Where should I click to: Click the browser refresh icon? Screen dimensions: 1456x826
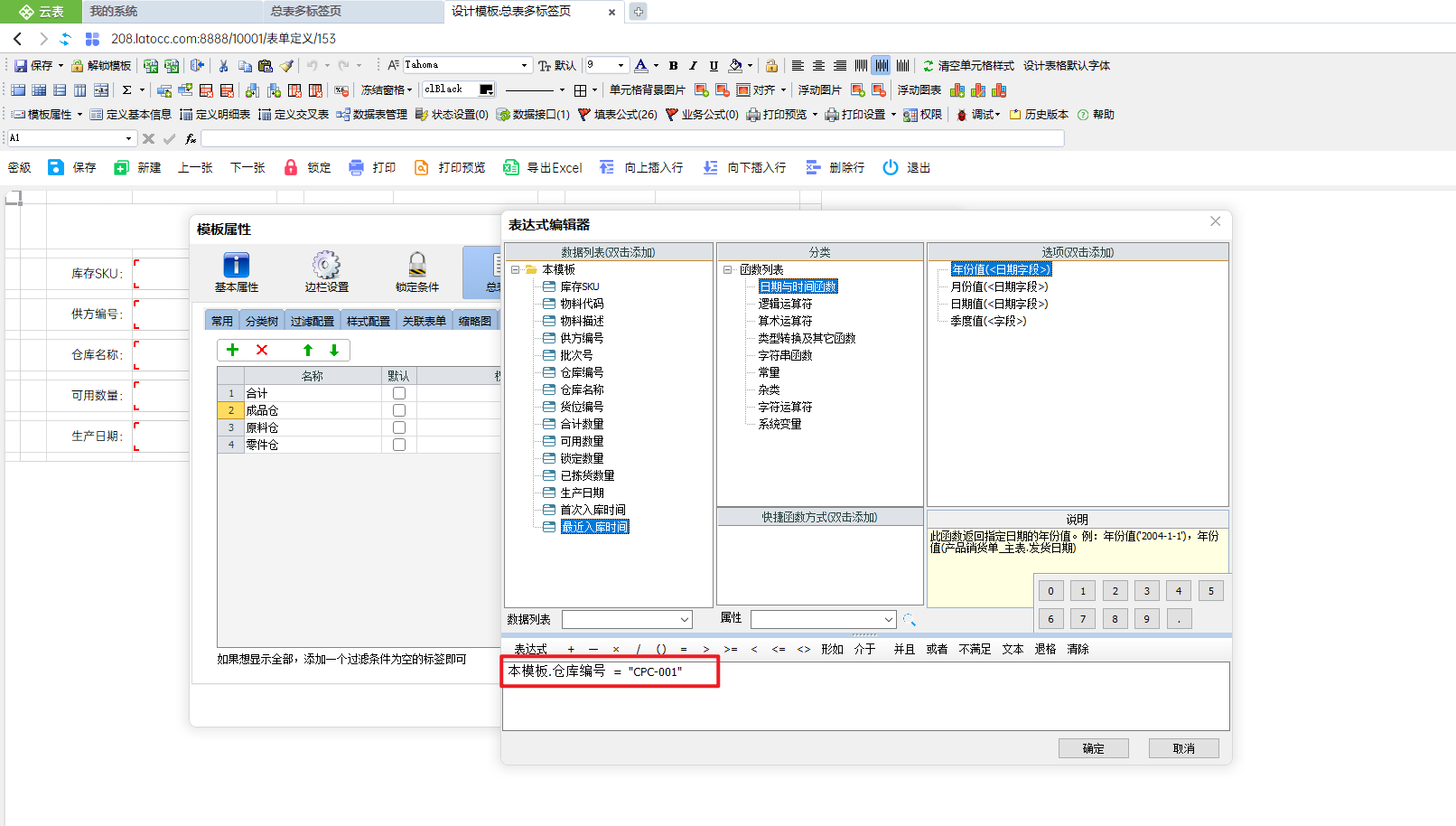click(65, 39)
